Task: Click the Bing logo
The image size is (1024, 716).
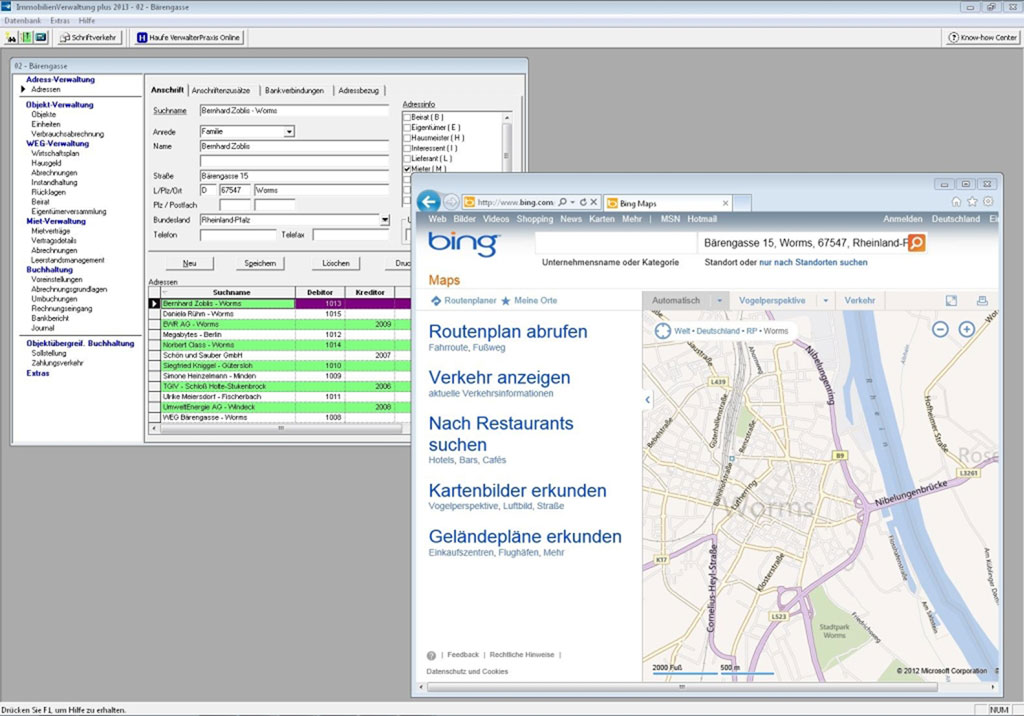Action: click(x=464, y=242)
